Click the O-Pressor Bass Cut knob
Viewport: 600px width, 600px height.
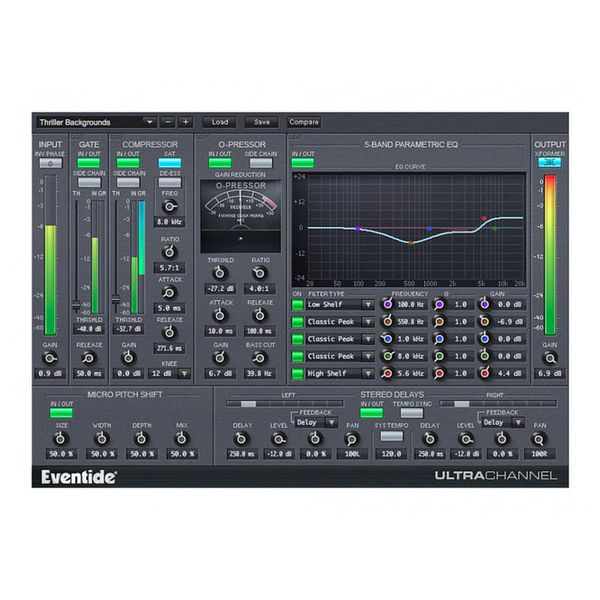(260, 358)
